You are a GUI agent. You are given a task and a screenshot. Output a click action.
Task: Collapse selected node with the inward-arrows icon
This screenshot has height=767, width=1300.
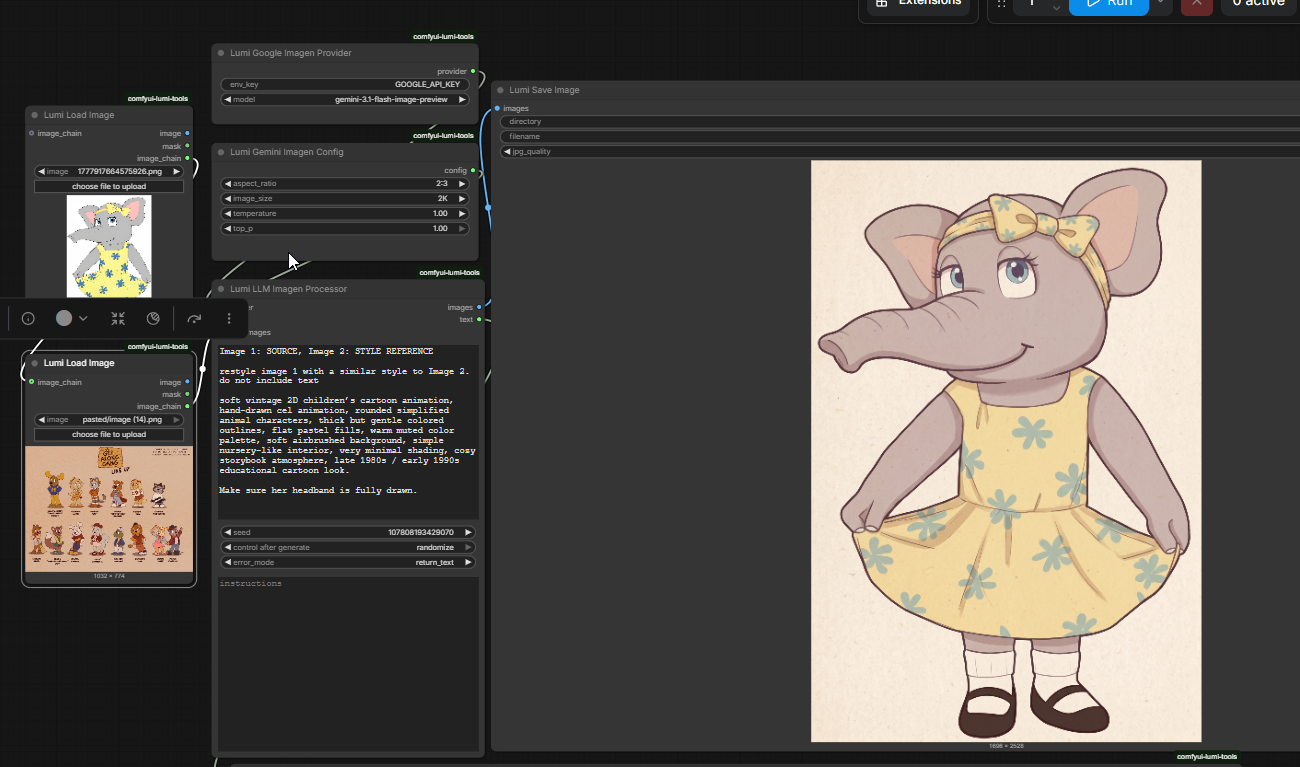118,318
